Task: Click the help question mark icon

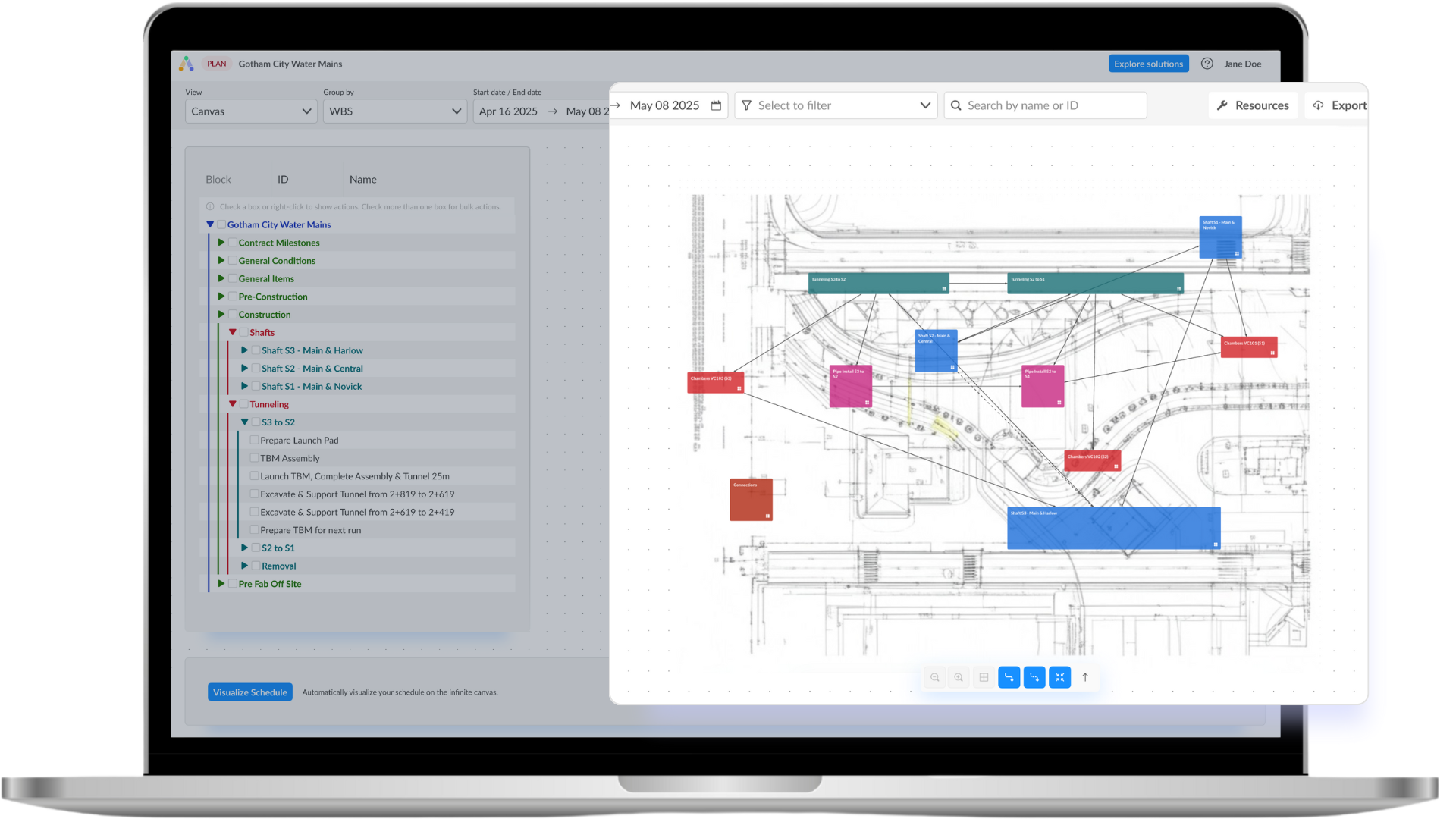Action: point(1206,64)
